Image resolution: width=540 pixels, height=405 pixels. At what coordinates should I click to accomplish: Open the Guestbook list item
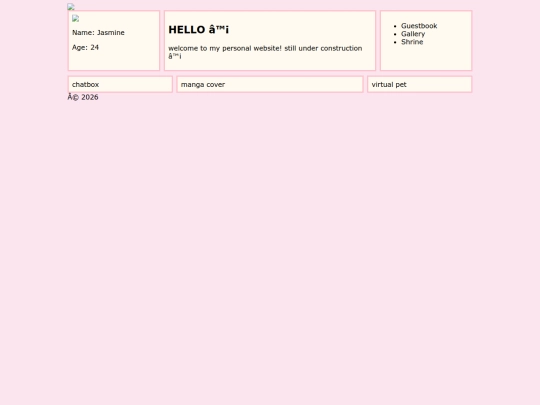point(419,26)
